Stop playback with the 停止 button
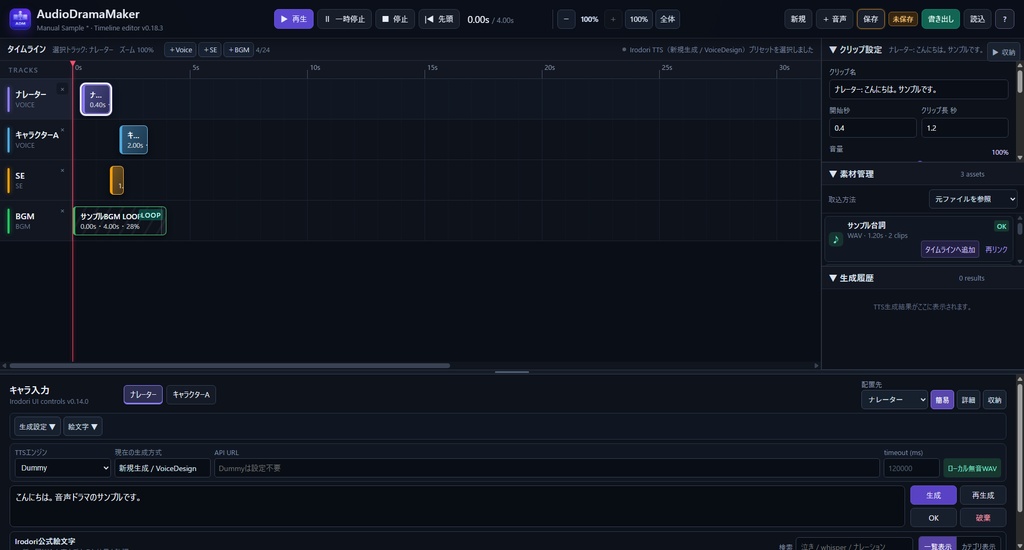The width and height of the screenshot is (1024, 550). click(394, 19)
